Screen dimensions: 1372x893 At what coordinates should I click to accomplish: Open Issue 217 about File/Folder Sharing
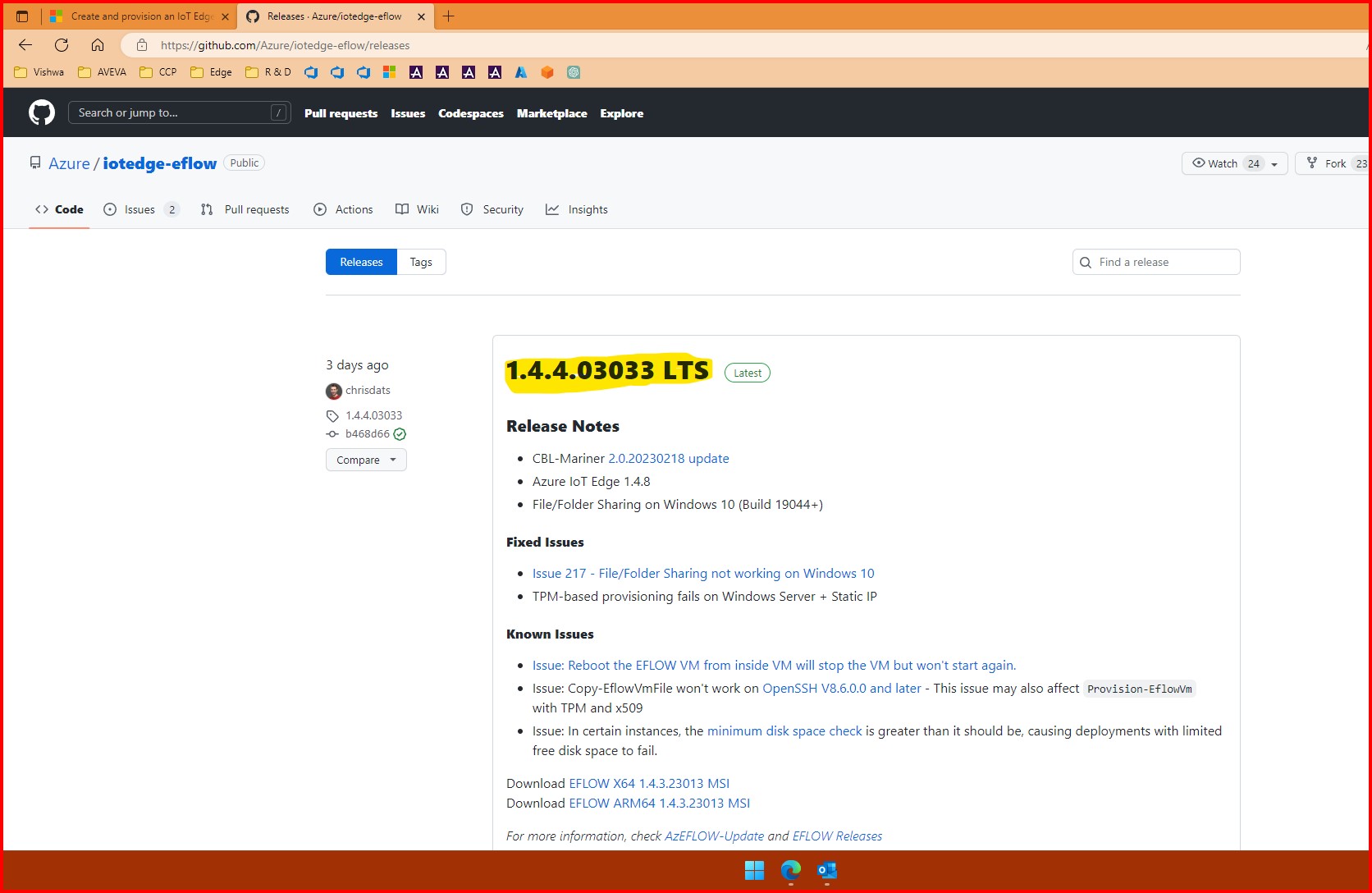point(703,573)
